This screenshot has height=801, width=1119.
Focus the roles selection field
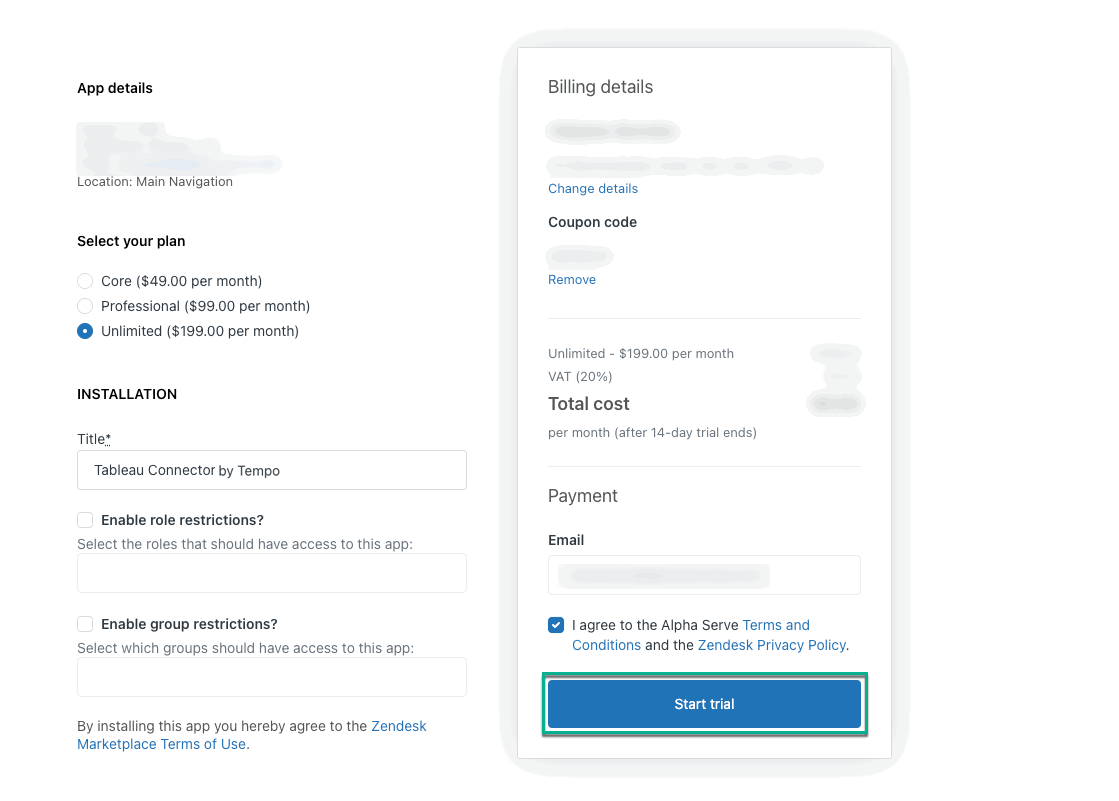click(271, 573)
